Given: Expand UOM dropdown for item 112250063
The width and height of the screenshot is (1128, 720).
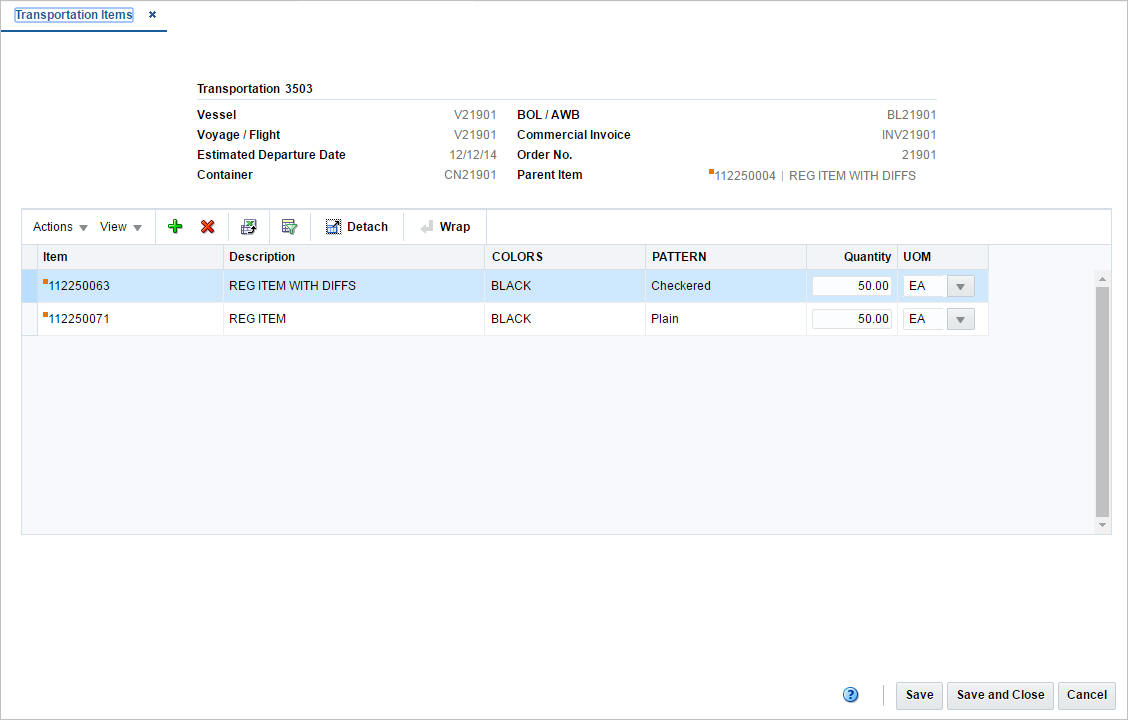Looking at the screenshot, I should coord(960,286).
